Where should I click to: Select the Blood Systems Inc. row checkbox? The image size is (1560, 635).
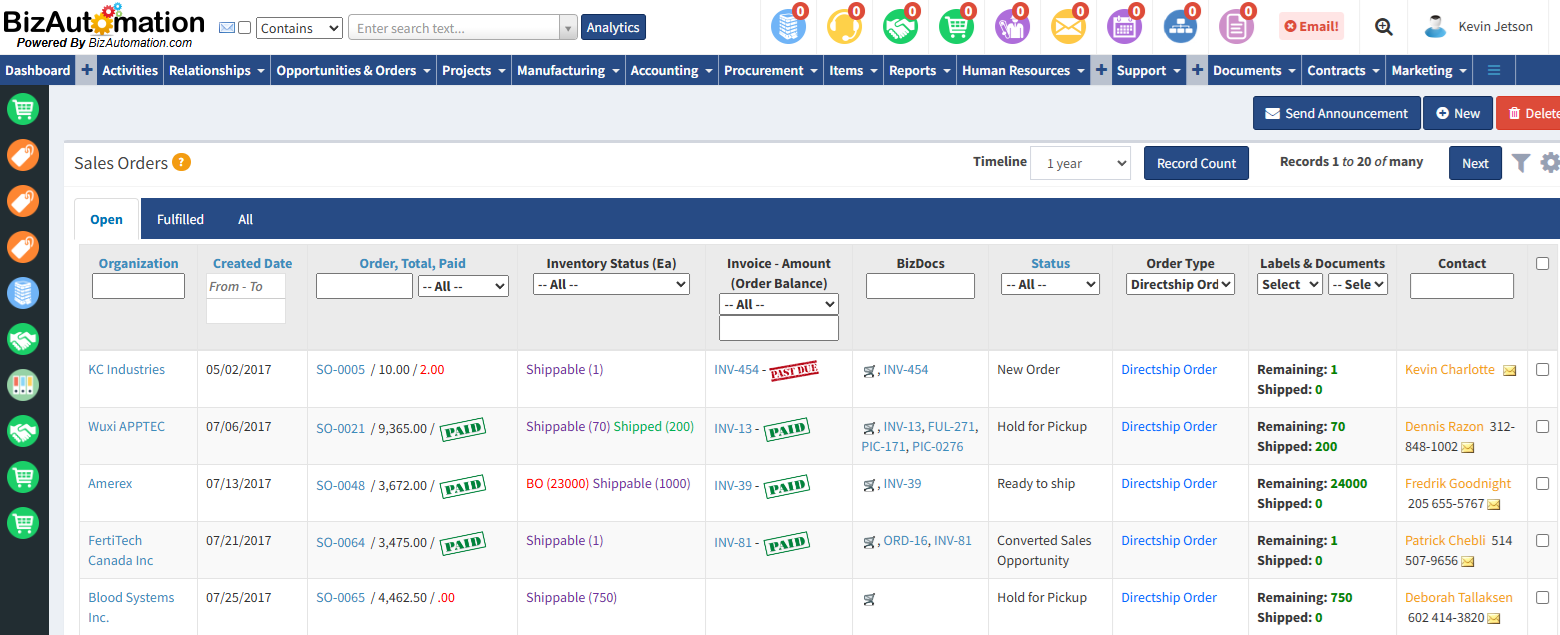[x=1542, y=597]
